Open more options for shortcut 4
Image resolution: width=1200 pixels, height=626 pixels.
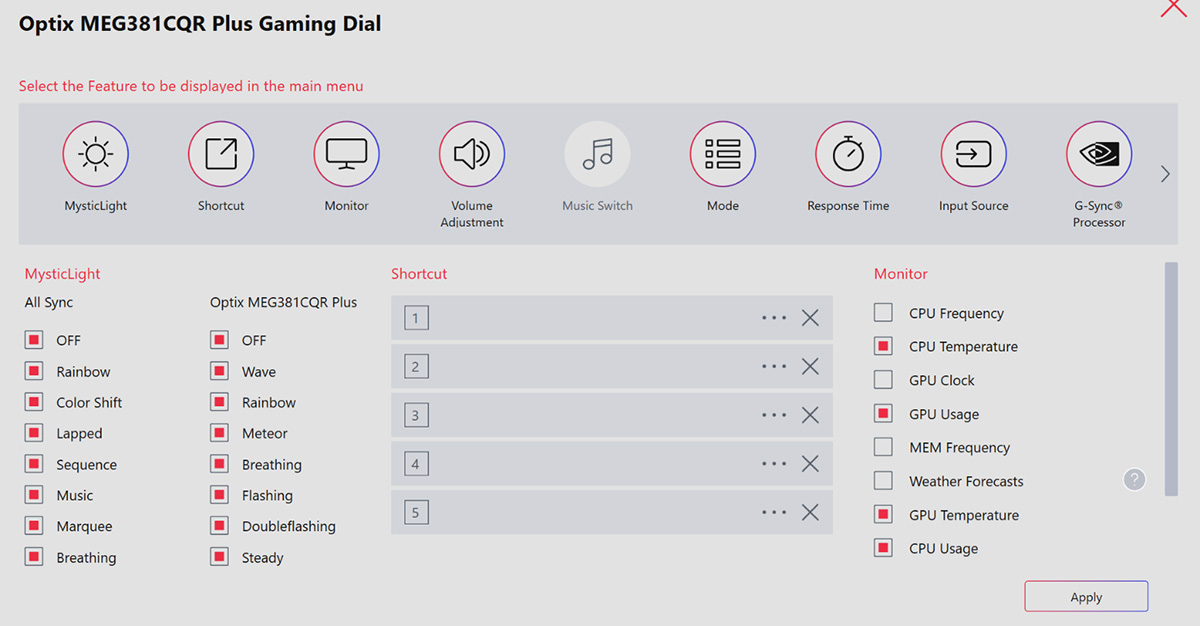774,464
